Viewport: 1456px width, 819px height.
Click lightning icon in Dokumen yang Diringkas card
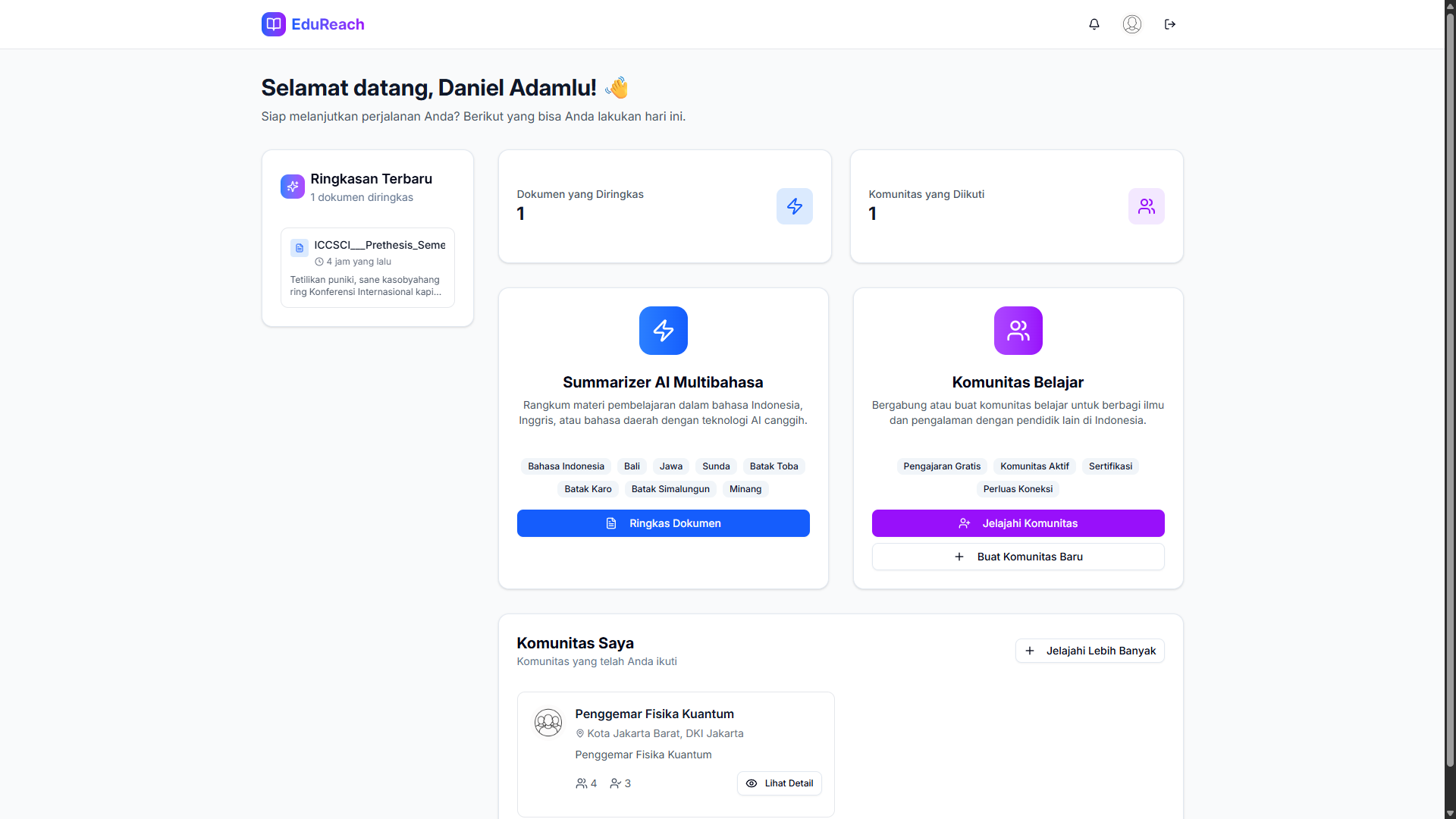(x=794, y=206)
